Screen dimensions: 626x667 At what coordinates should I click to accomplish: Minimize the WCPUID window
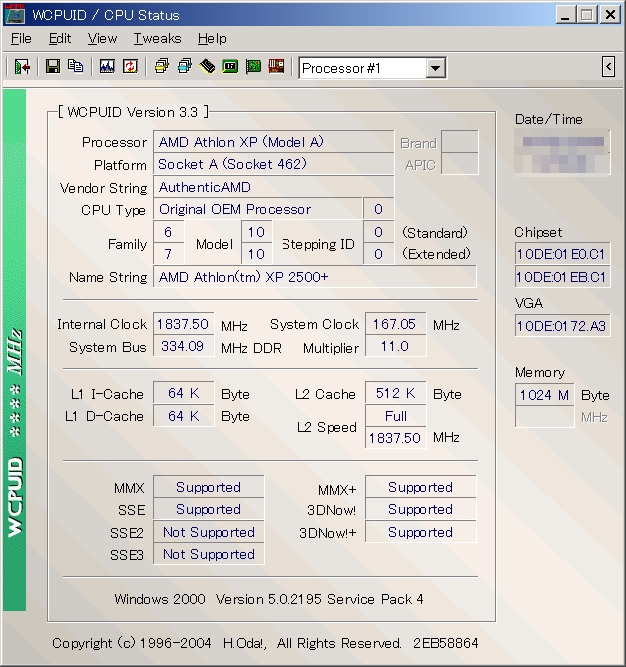(x=565, y=15)
